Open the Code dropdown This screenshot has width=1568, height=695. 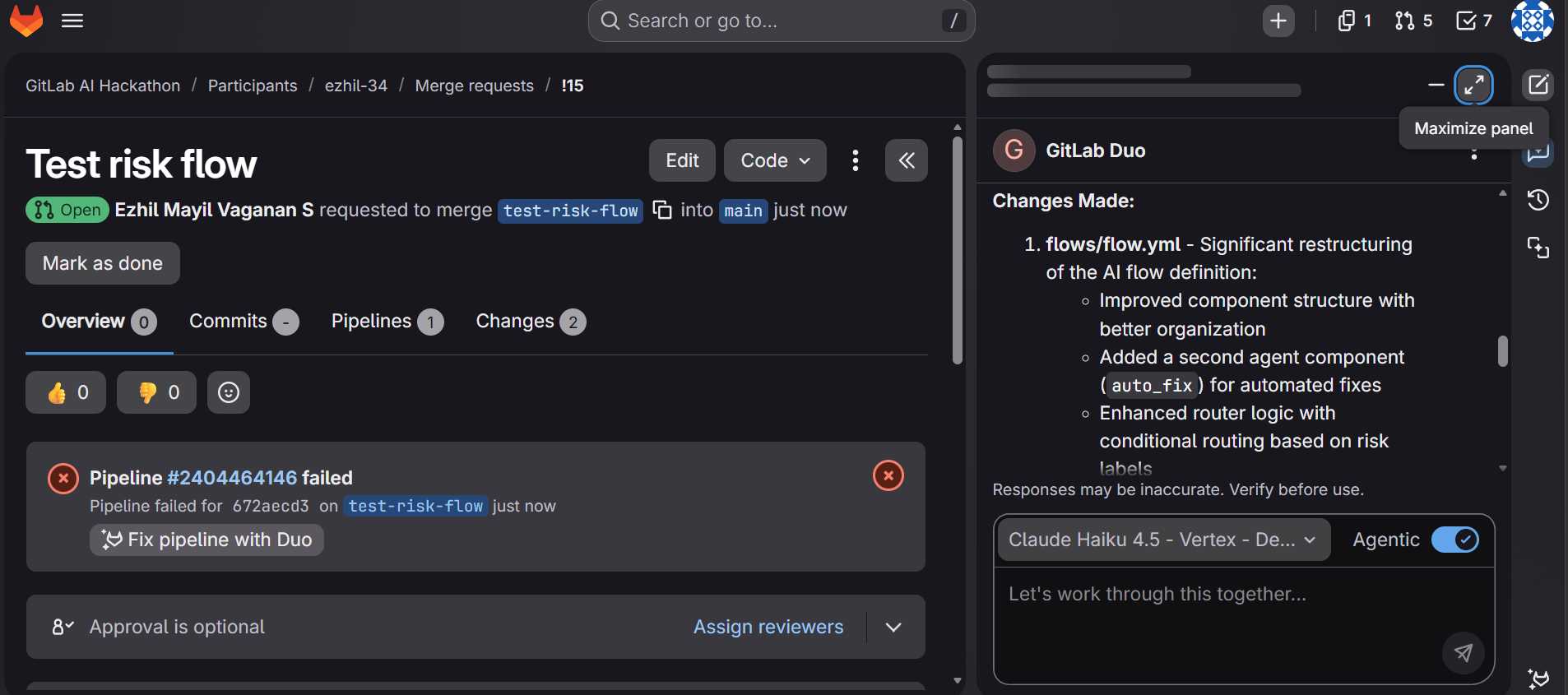point(775,160)
